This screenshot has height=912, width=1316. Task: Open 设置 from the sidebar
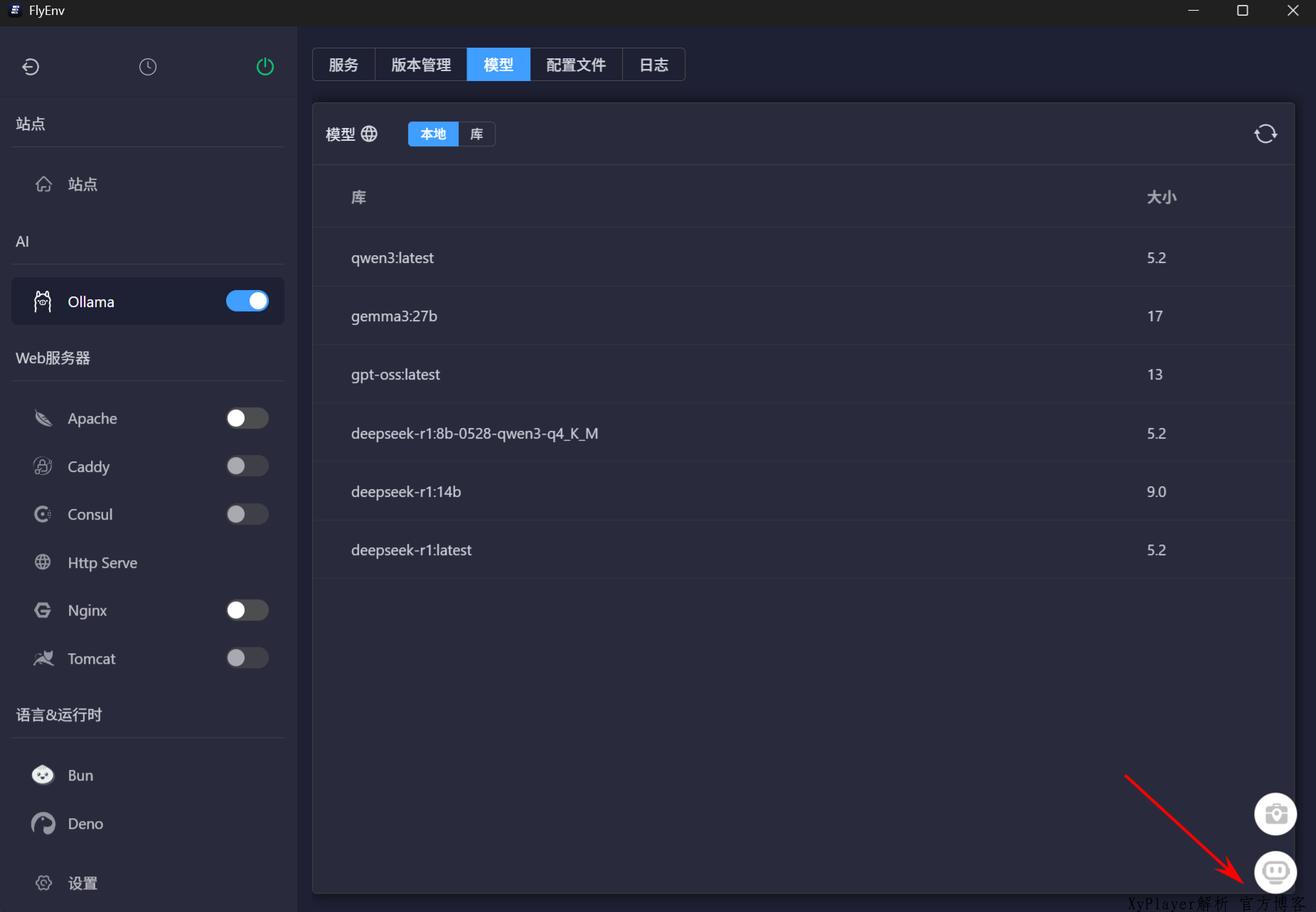tap(82, 883)
